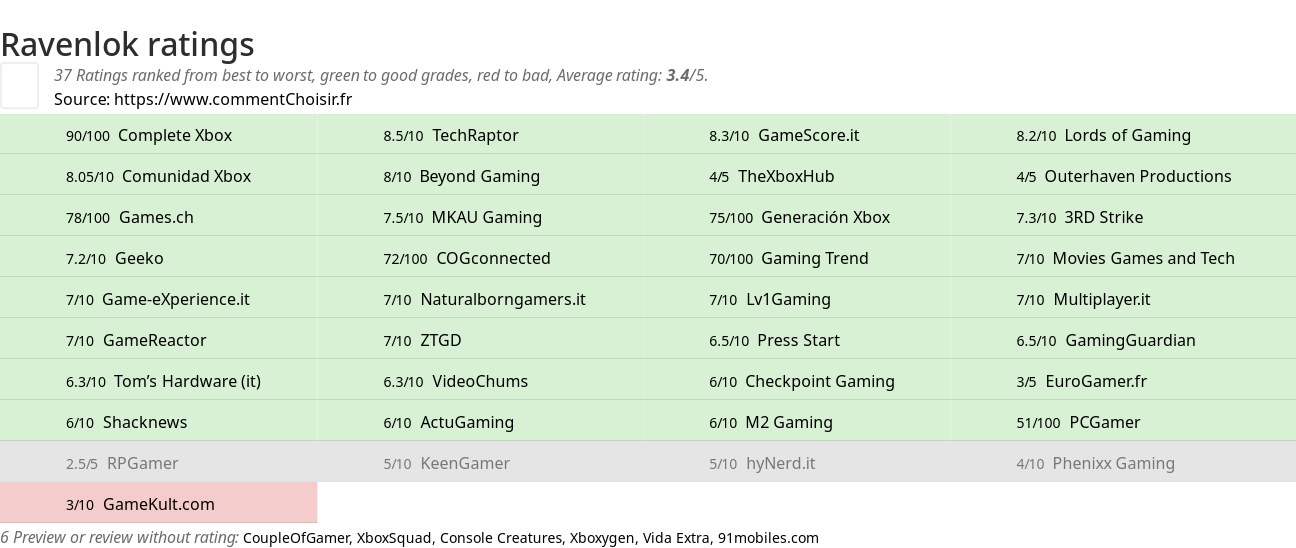Open the 91mobiles.com preview link
1296x548 pixels.
click(768, 538)
